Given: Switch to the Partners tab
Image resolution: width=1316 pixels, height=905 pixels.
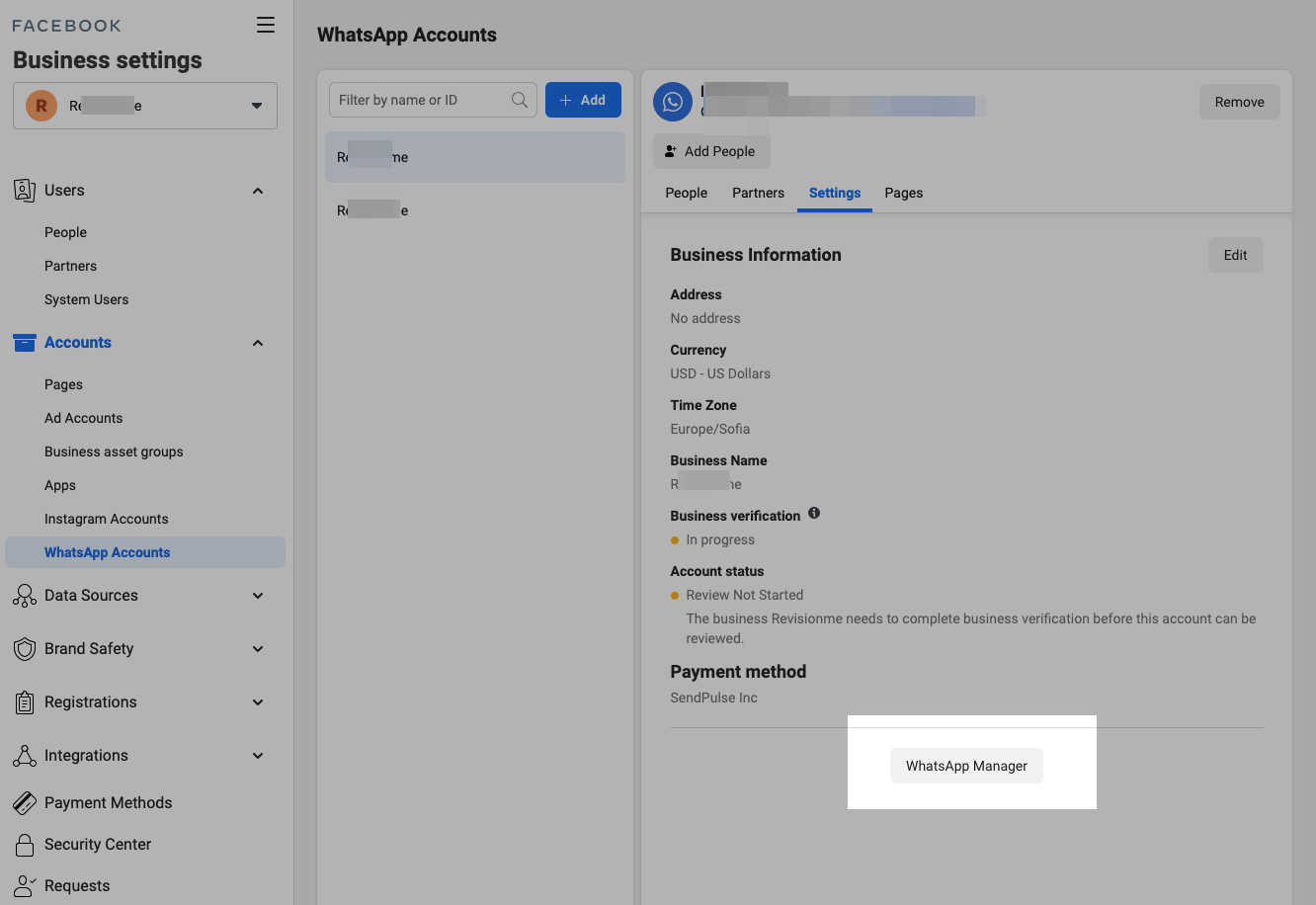Looking at the screenshot, I should (x=758, y=193).
